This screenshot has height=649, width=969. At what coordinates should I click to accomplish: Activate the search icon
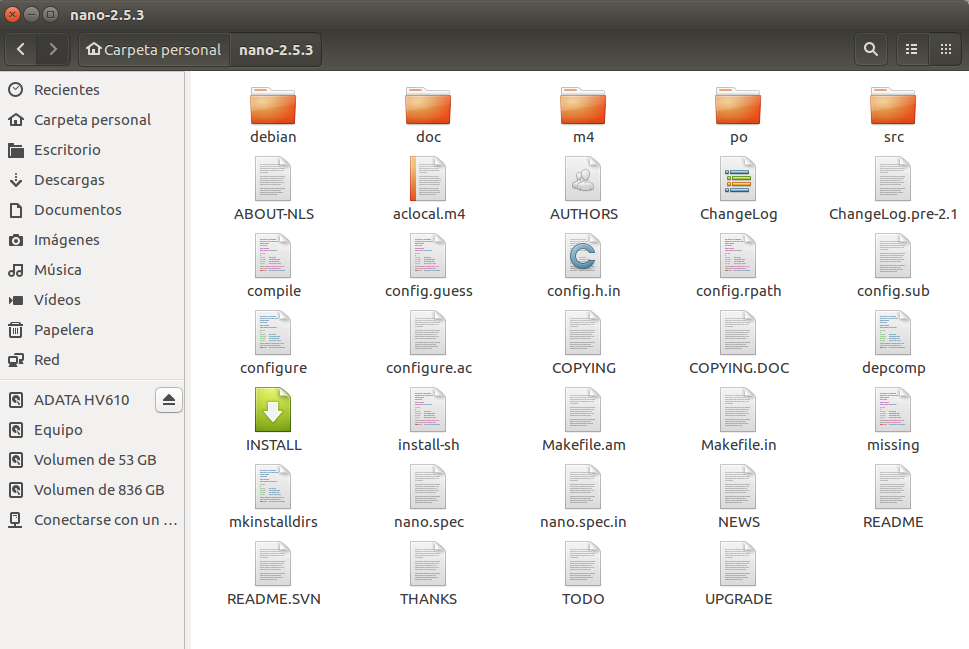(869, 48)
